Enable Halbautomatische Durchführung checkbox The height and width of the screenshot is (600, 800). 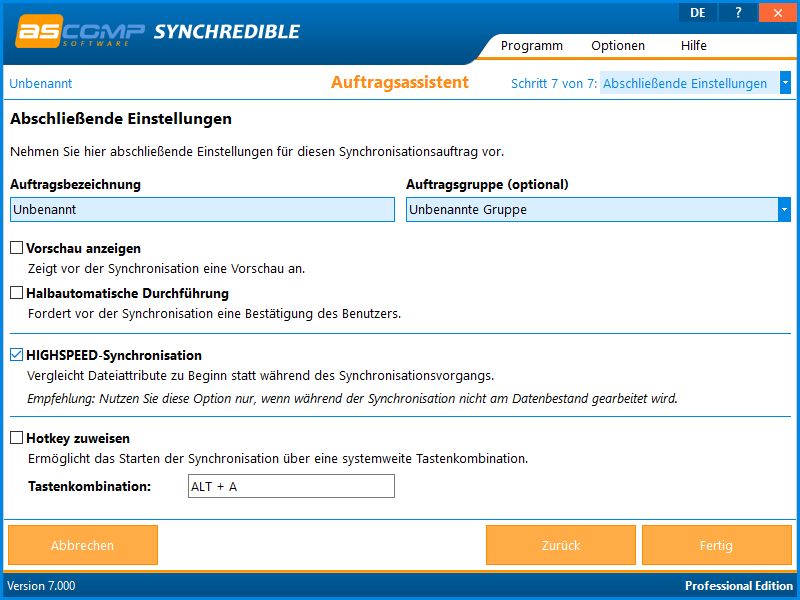pyautogui.click(x=17, y=293)
